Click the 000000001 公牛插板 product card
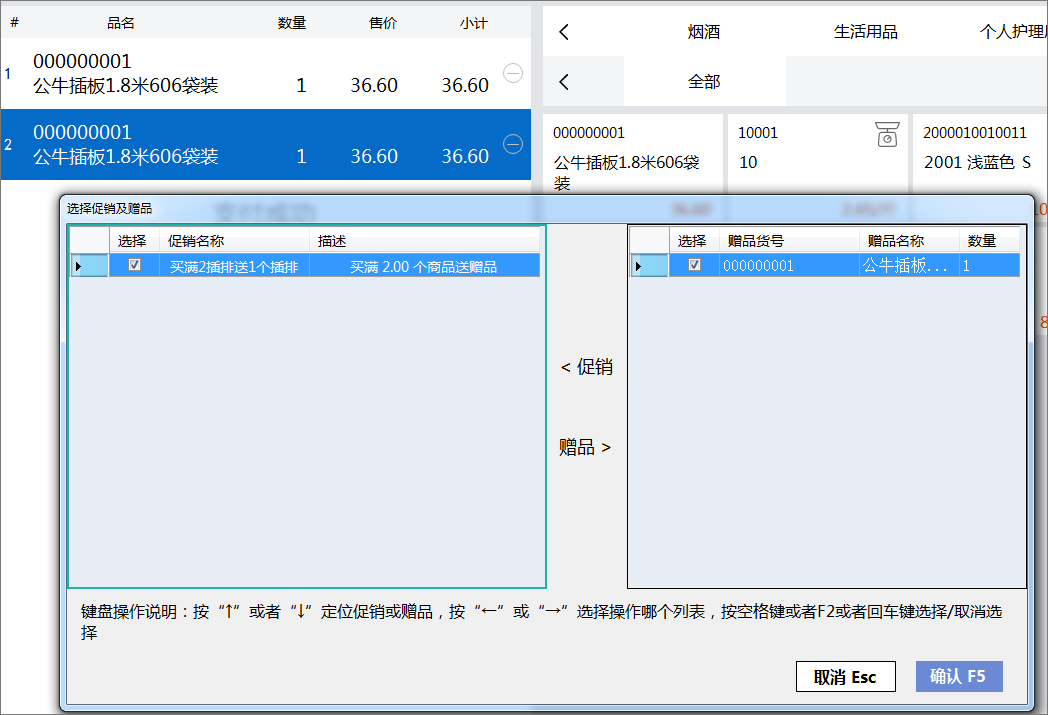 (633, 154)
